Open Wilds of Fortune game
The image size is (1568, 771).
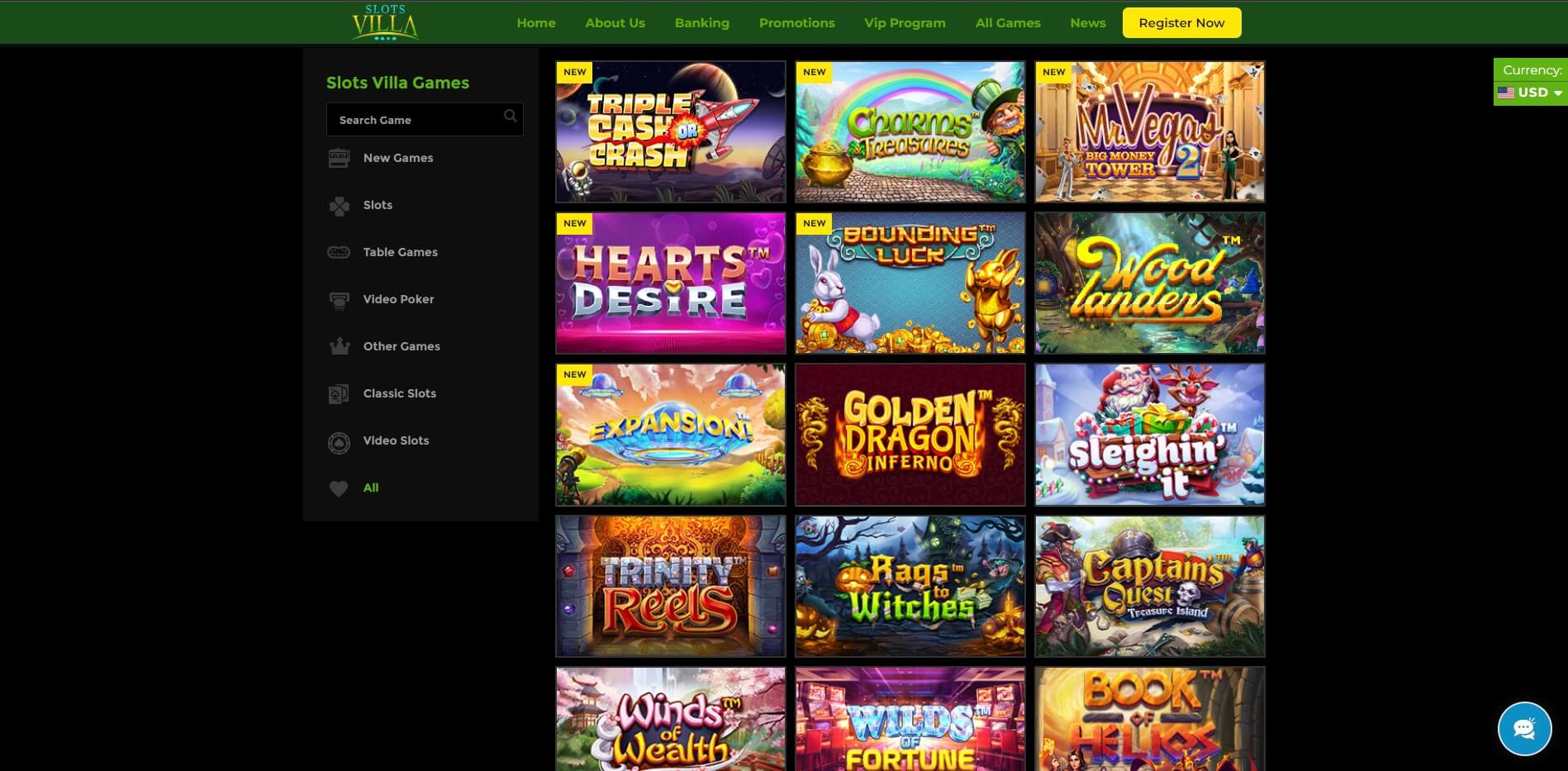click(x=910, y=719)
